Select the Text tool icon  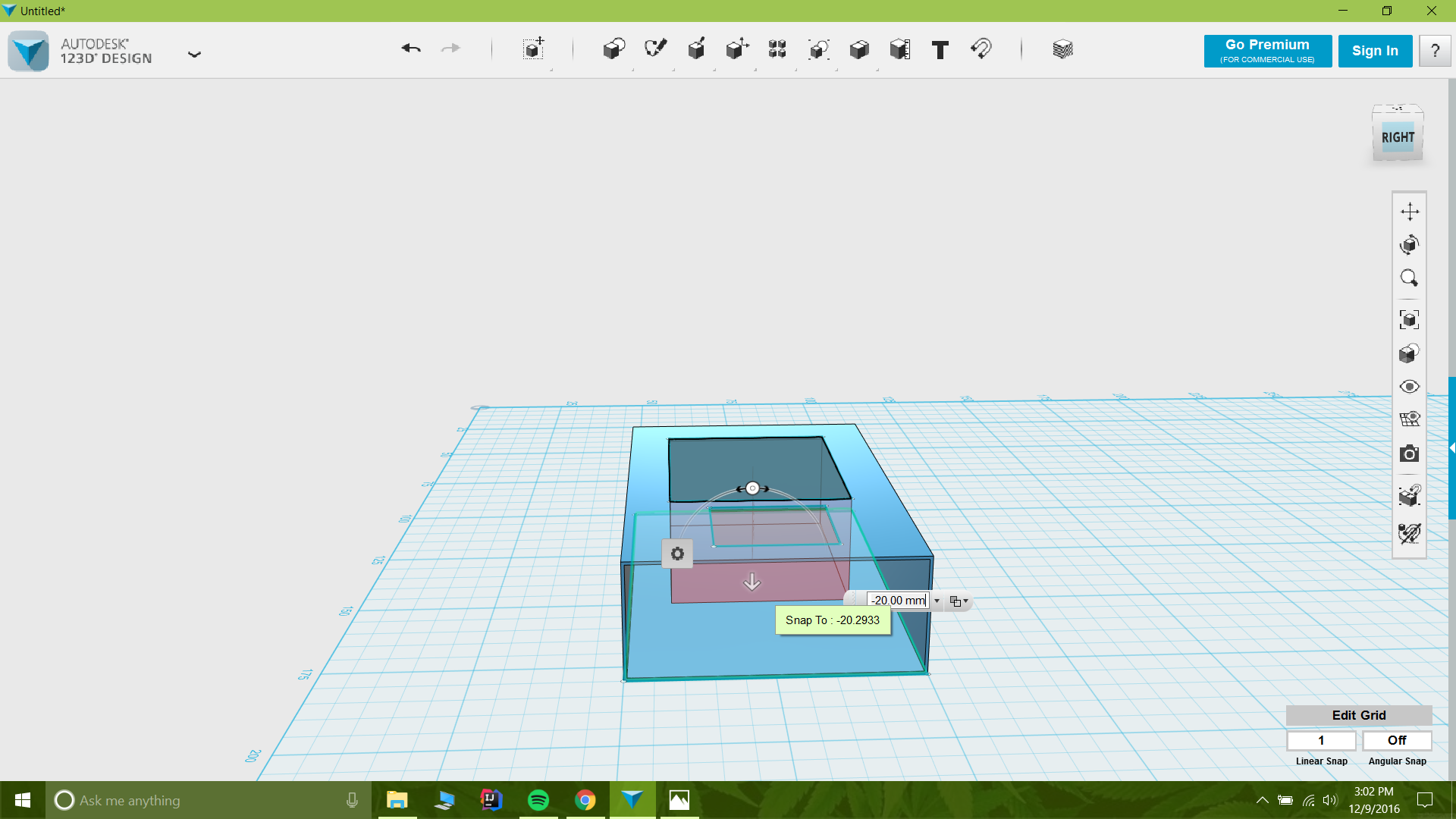pyautogui.click(x=940, y=49)
